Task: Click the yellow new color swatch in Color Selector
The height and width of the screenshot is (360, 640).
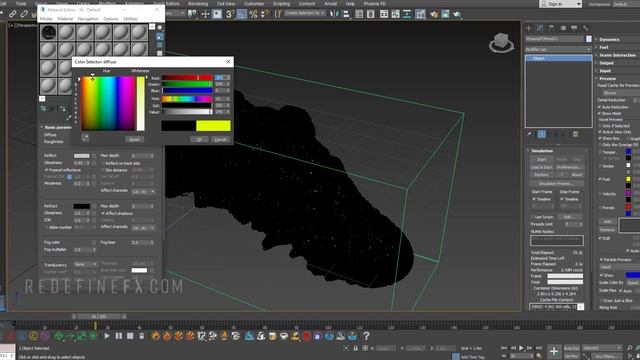Action: [213, 126]
